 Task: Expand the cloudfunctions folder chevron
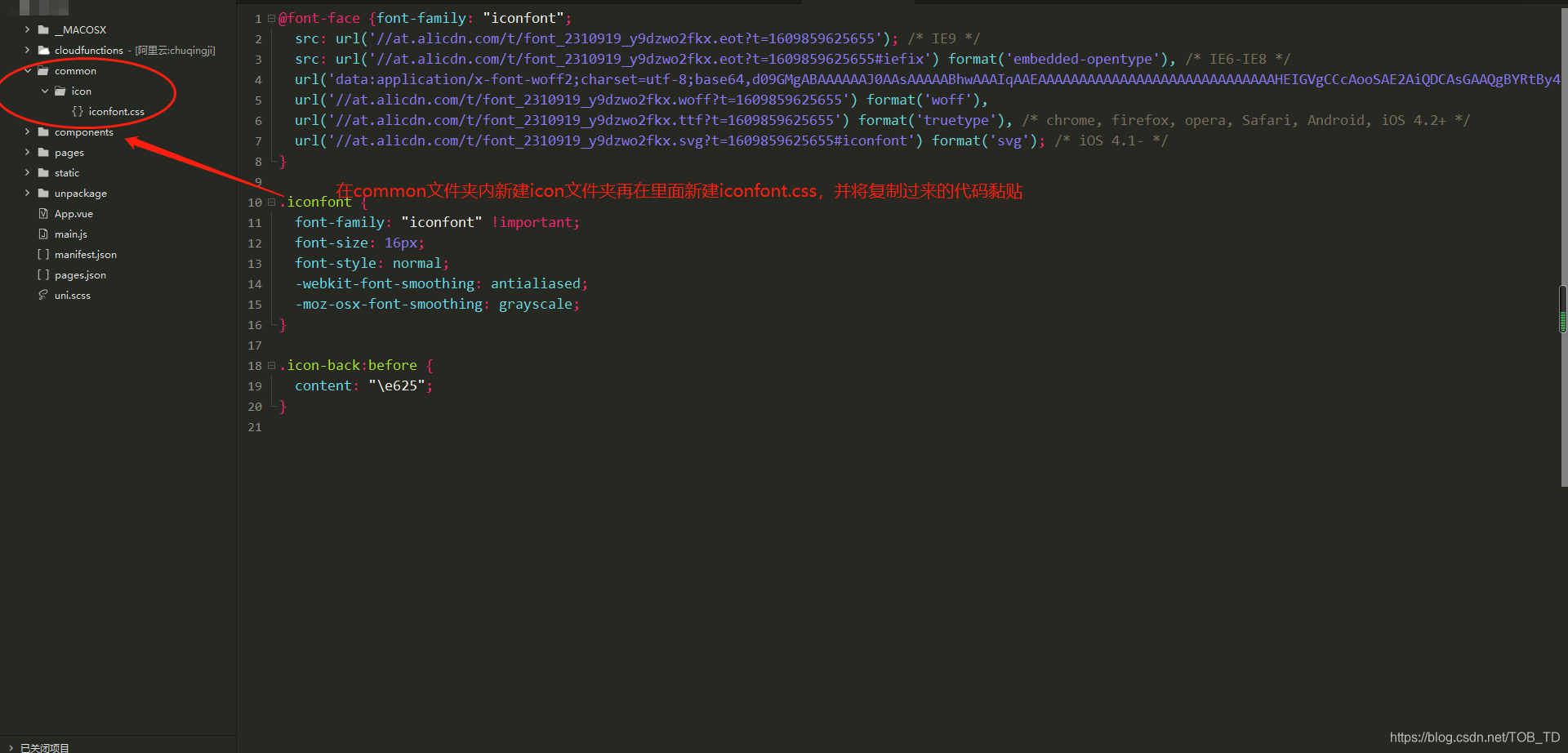(x=27, y=51)
